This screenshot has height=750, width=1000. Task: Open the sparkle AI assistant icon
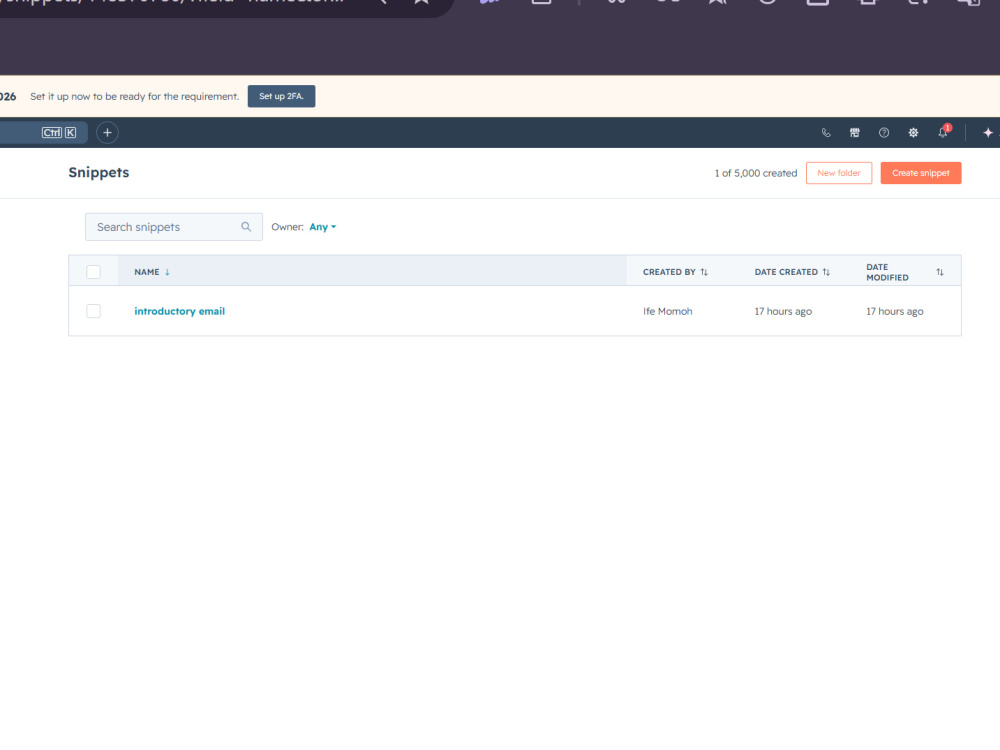tap(988, 133)
